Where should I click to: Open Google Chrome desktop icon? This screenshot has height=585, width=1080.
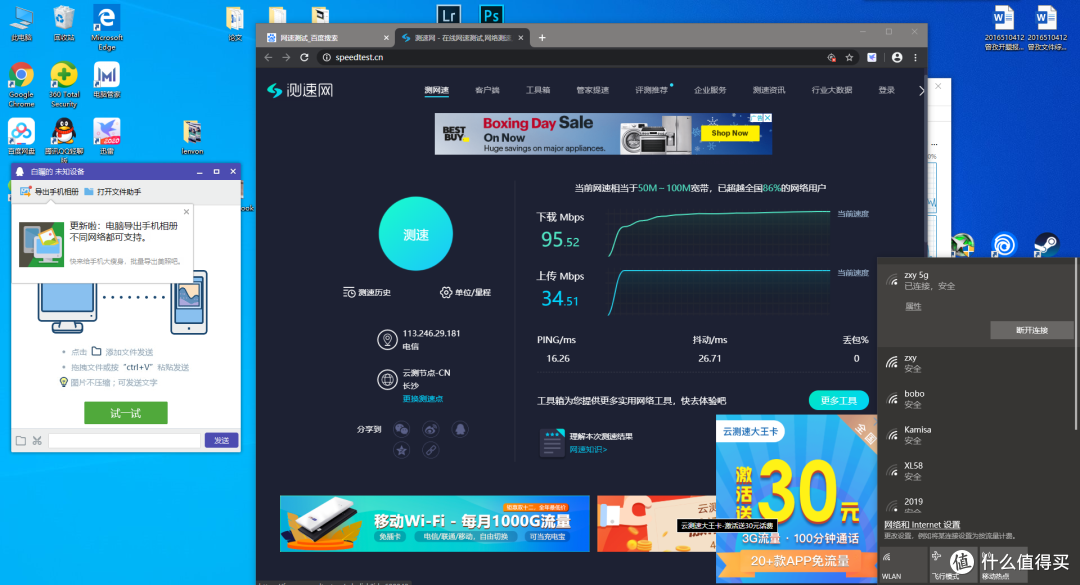tap(21, 85)
